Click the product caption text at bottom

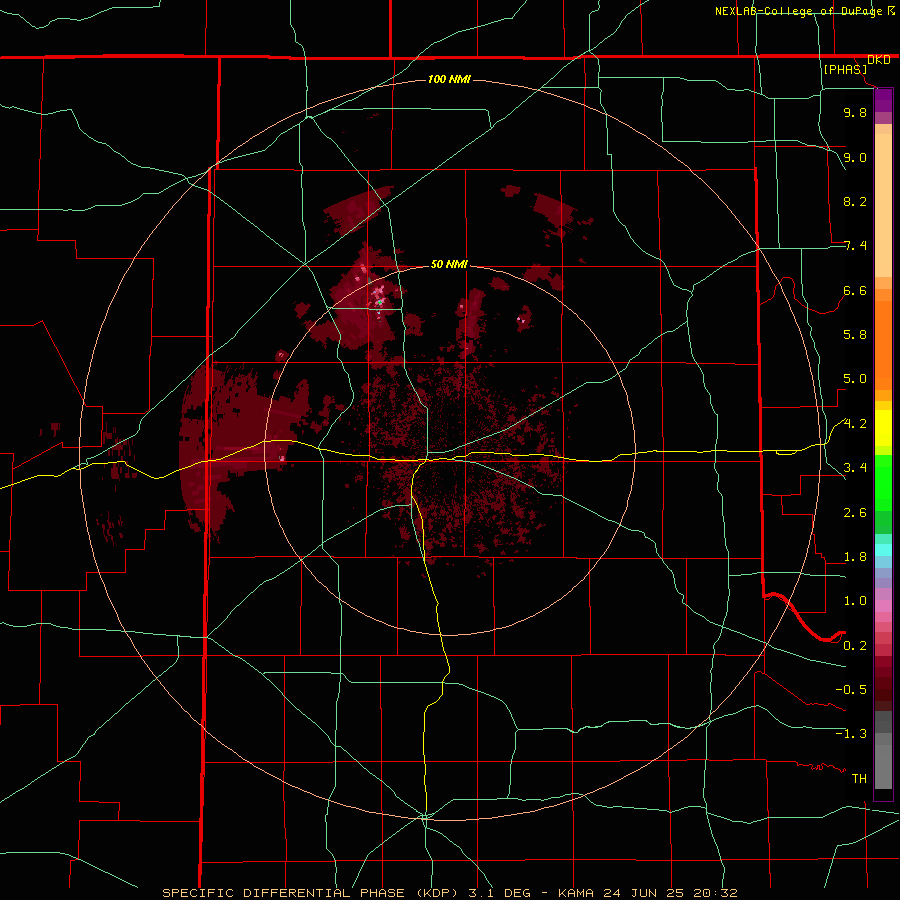point(450,893)
